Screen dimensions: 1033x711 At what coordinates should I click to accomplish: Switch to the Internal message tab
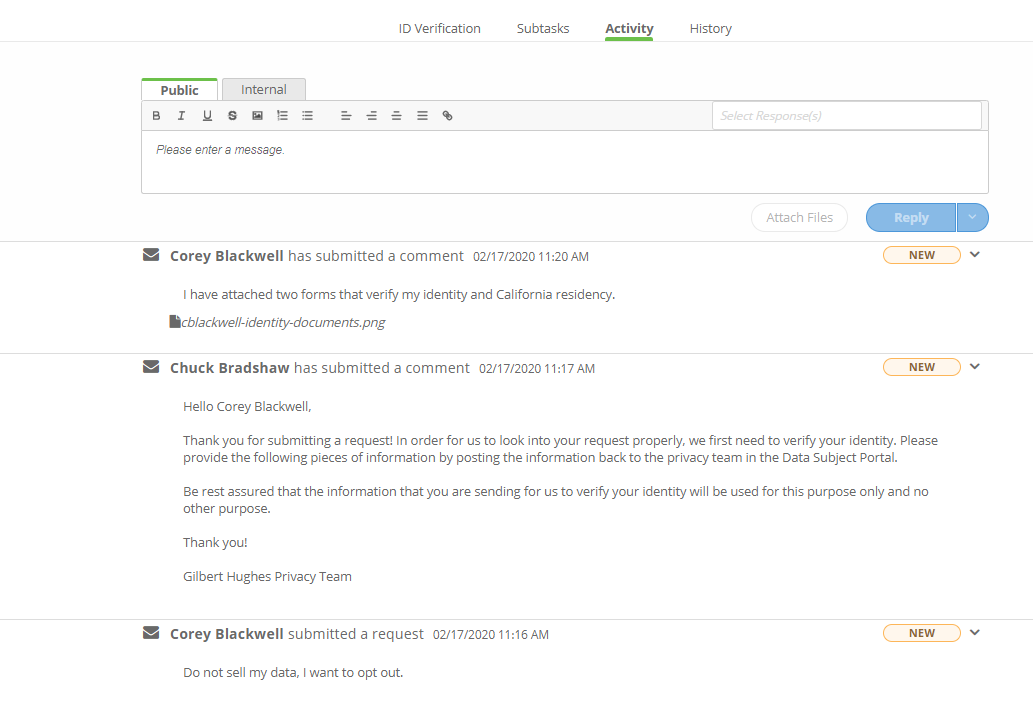(x=264, y=90)
